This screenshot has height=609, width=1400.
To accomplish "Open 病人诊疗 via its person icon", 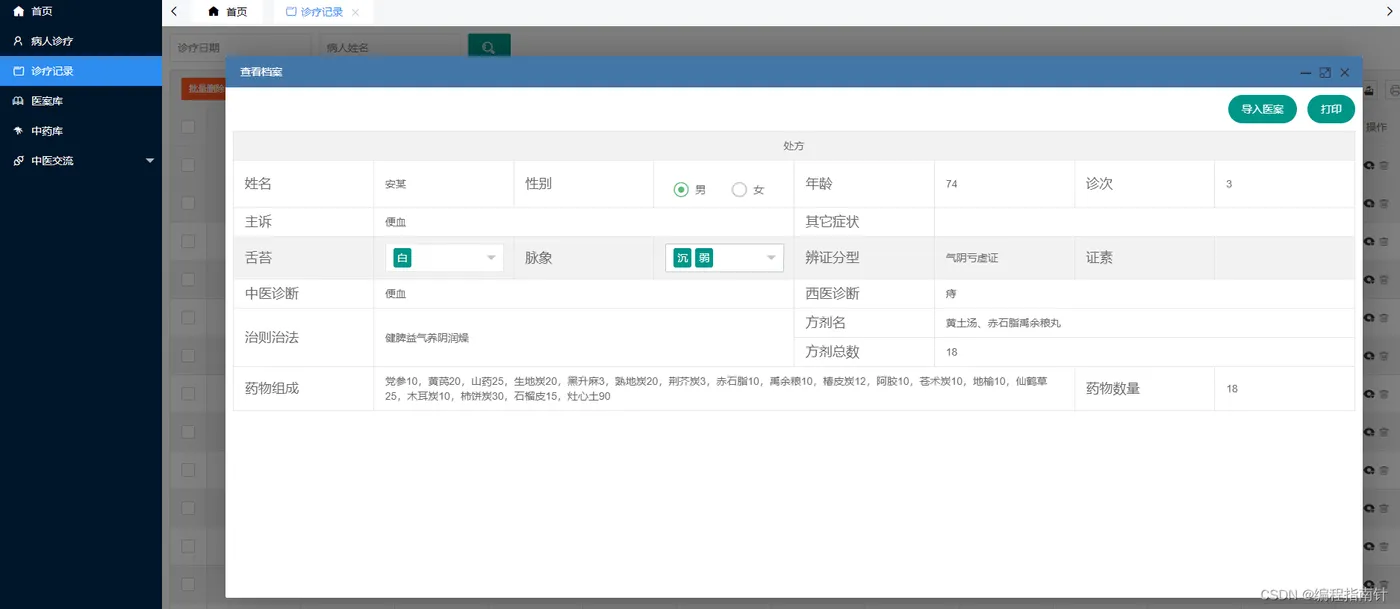I will click(18, 41).
